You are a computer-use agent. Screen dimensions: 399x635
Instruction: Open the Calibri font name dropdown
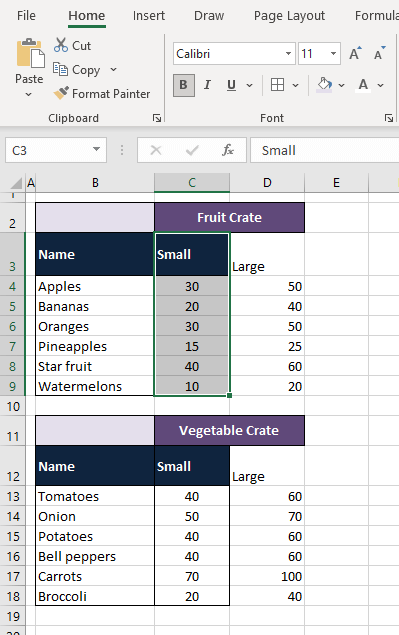pyautogui.click(x=288, y=53)
